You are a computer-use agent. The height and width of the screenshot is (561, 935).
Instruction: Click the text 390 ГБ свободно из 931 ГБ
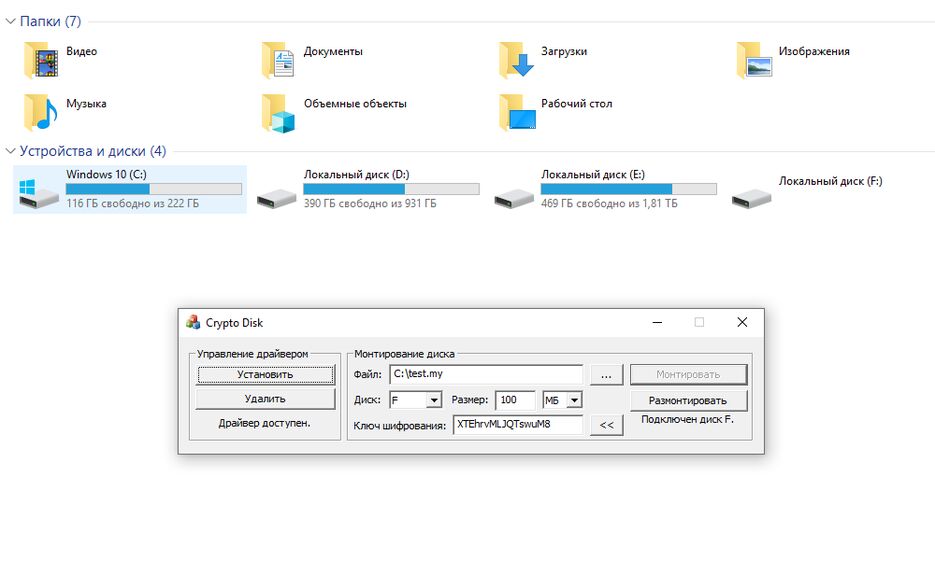(x=370, y=203)
